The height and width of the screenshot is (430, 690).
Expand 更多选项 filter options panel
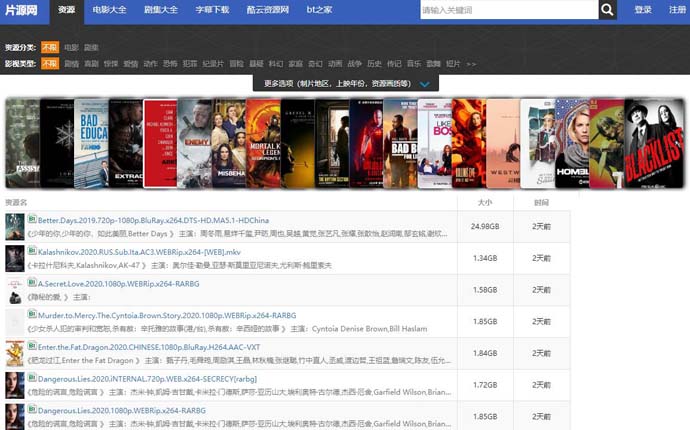click(x=346, y=83)
